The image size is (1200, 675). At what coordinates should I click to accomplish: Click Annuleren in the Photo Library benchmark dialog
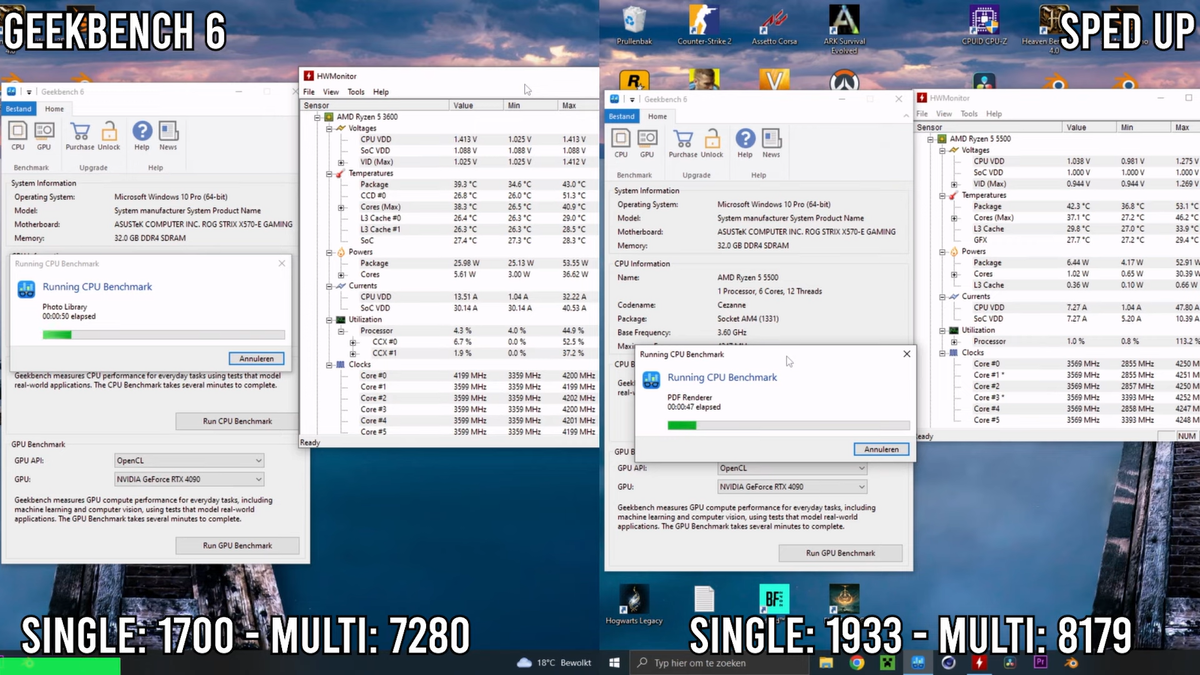tap(256, 358)
